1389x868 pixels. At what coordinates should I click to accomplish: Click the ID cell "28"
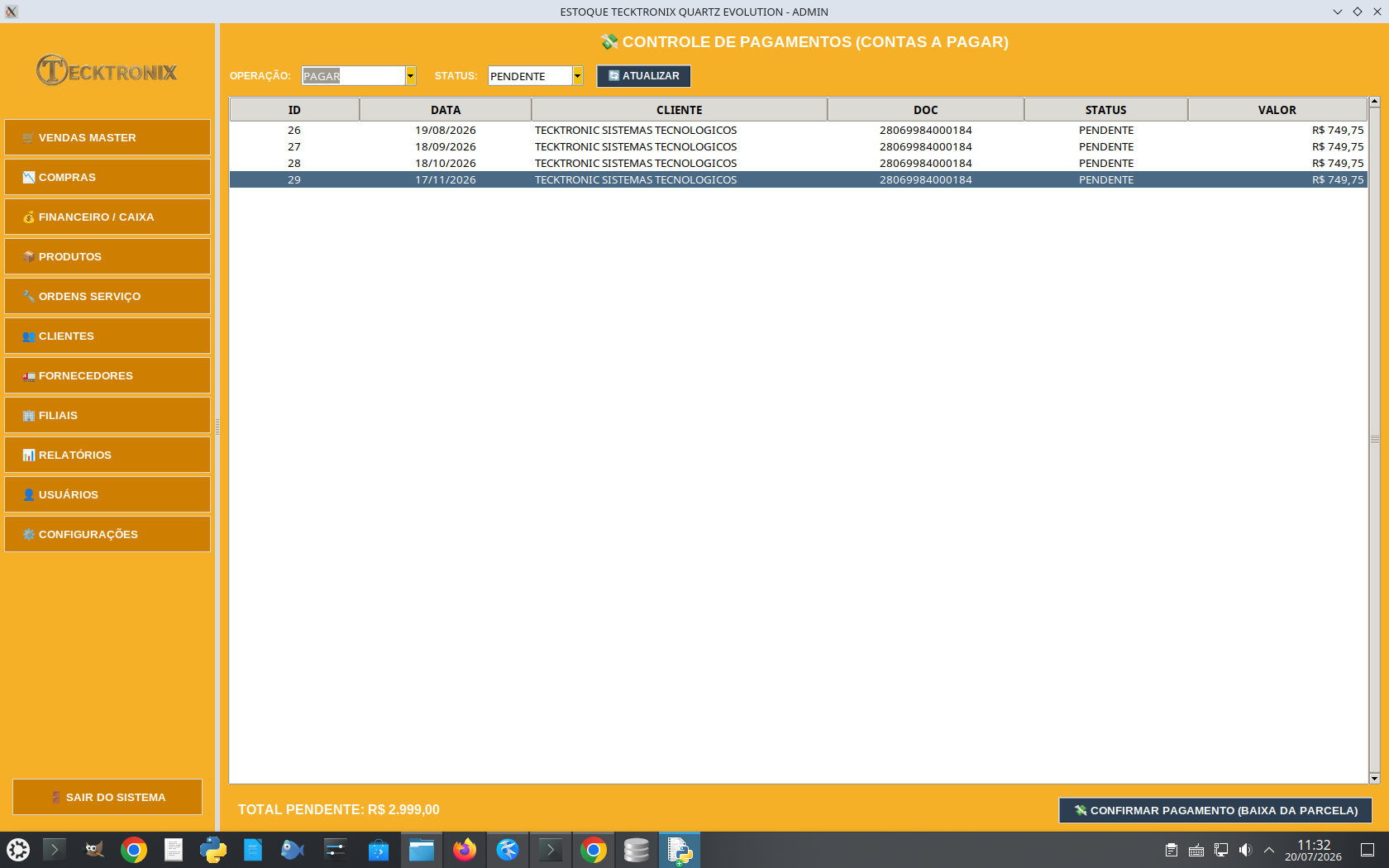294,163
